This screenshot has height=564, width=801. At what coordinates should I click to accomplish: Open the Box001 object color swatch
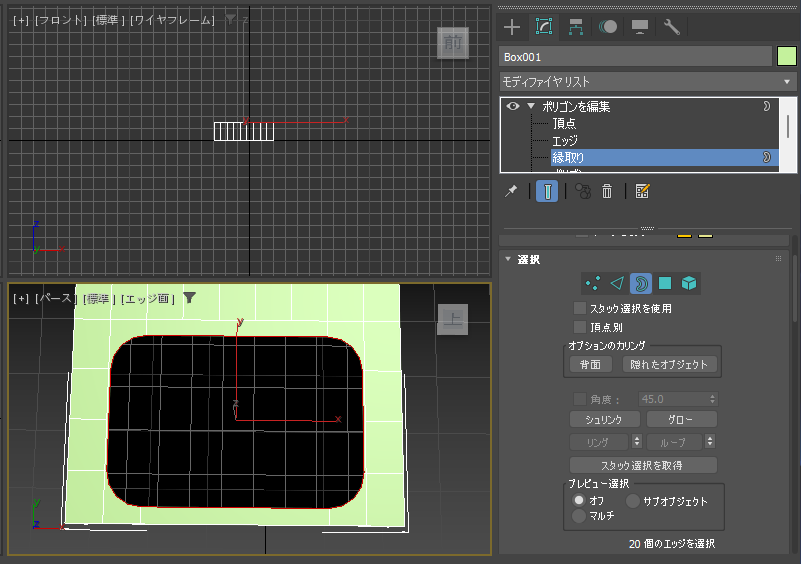click(787, 57)
